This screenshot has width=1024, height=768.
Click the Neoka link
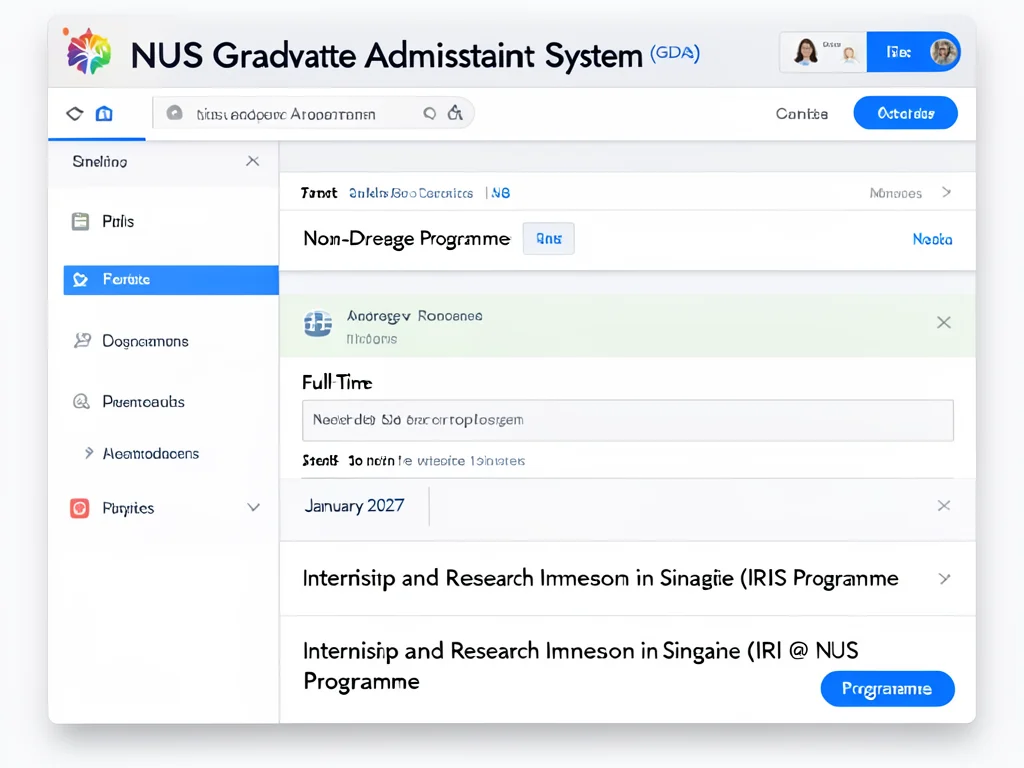click(932, 240)
